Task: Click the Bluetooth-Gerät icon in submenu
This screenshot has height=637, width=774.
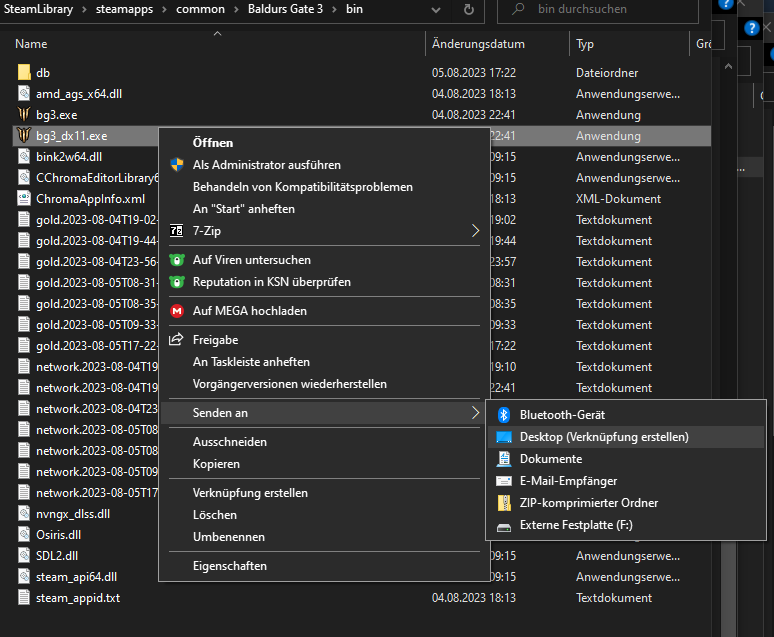Action: click(x=505, y=415)
